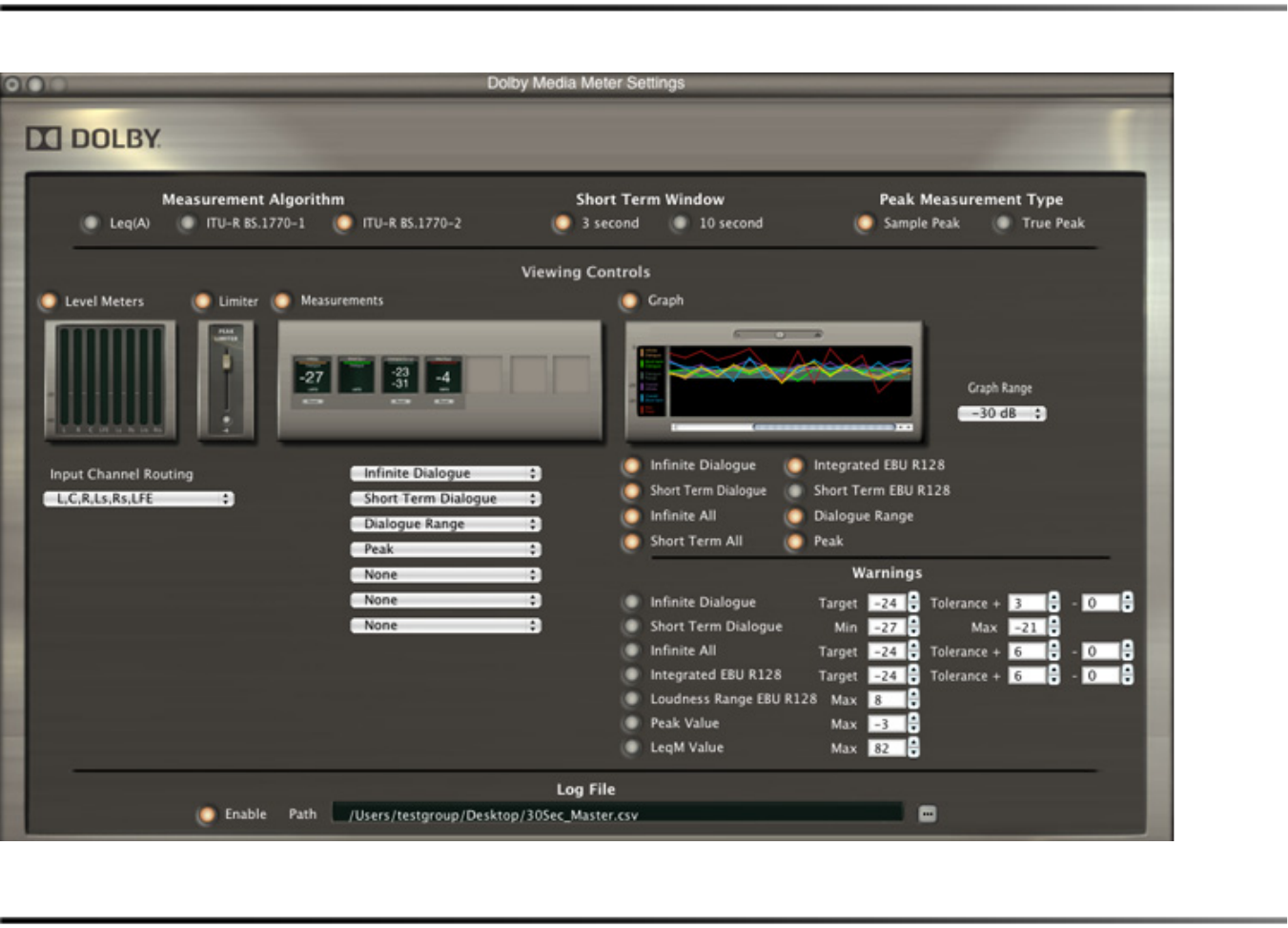
Task: Toggle Infinite Dialogue graph trace
Action: [631, 465]
